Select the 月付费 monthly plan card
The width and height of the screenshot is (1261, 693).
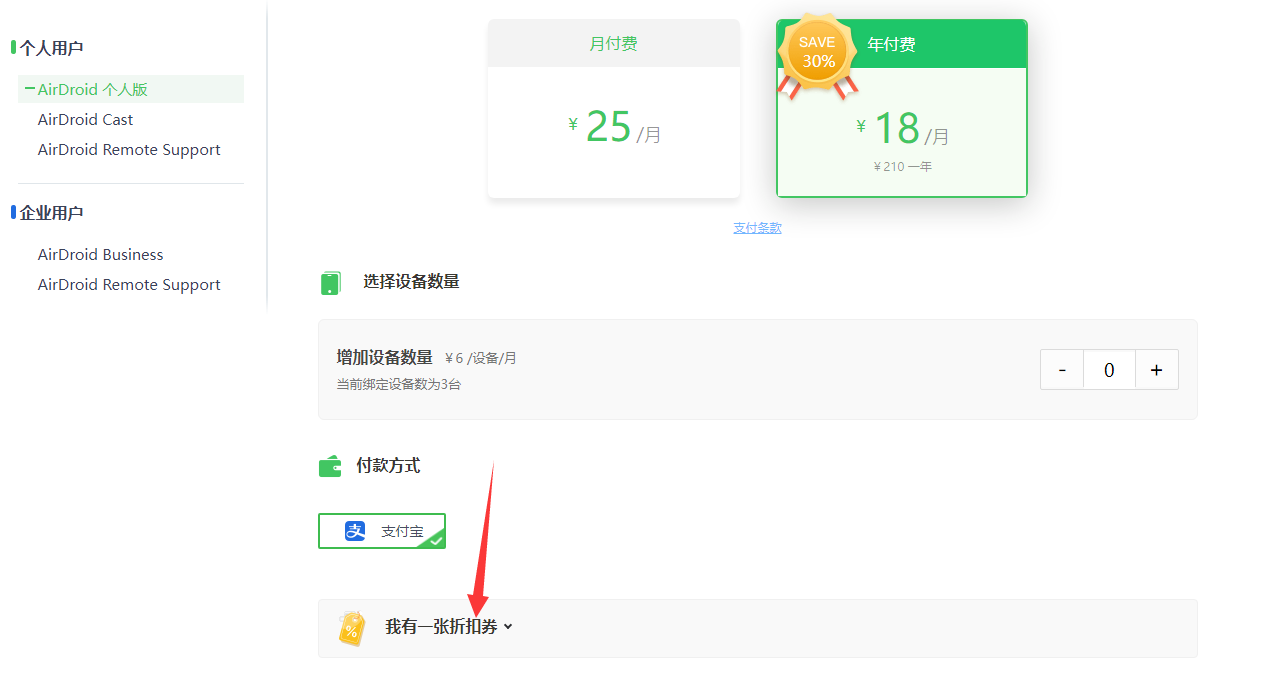click(x=614, y=108)
